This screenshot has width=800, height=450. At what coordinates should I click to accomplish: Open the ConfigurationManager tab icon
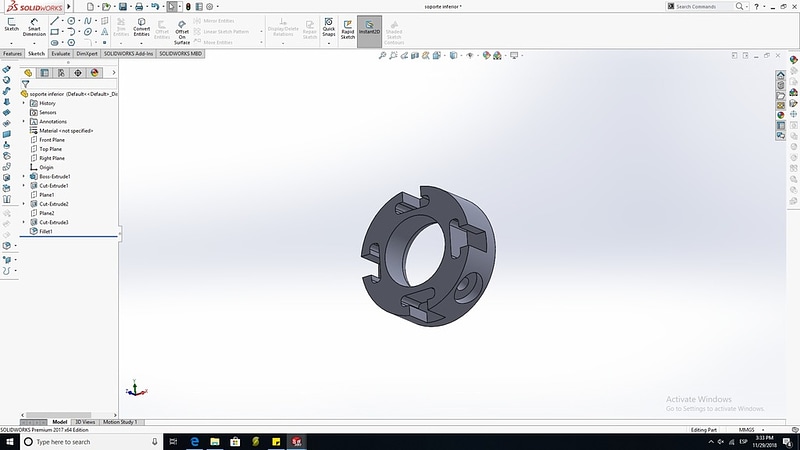61,73
